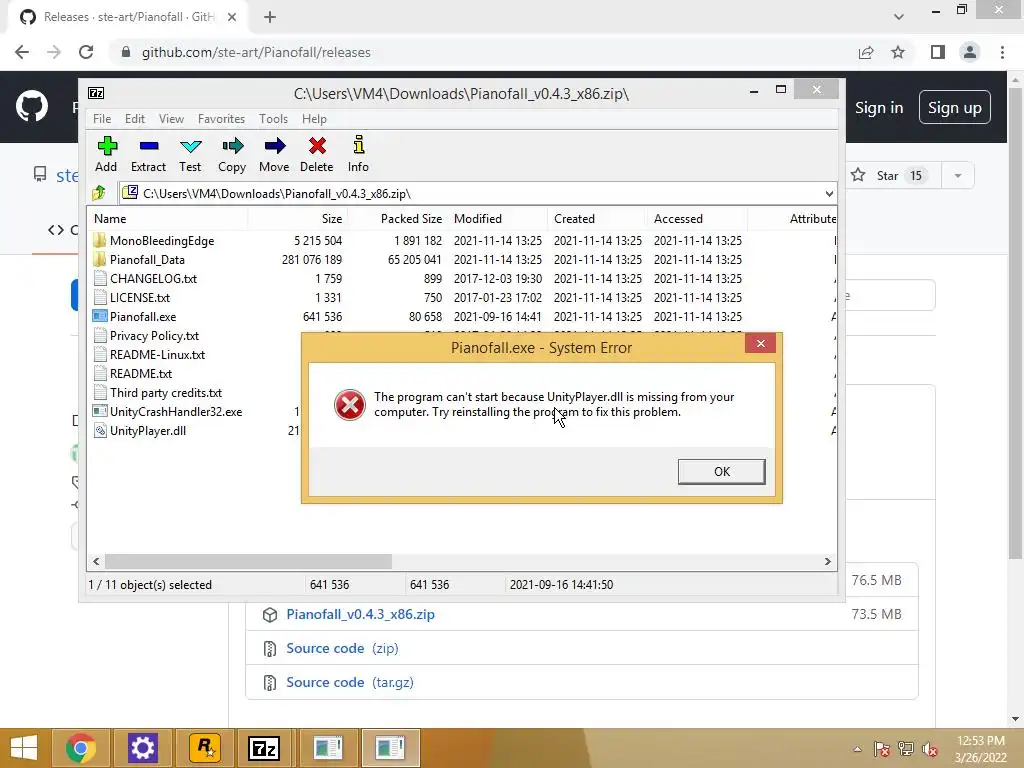Show hidden tray icons arrow
This screenshot has width=1024, height=768.
click(857, 749)
